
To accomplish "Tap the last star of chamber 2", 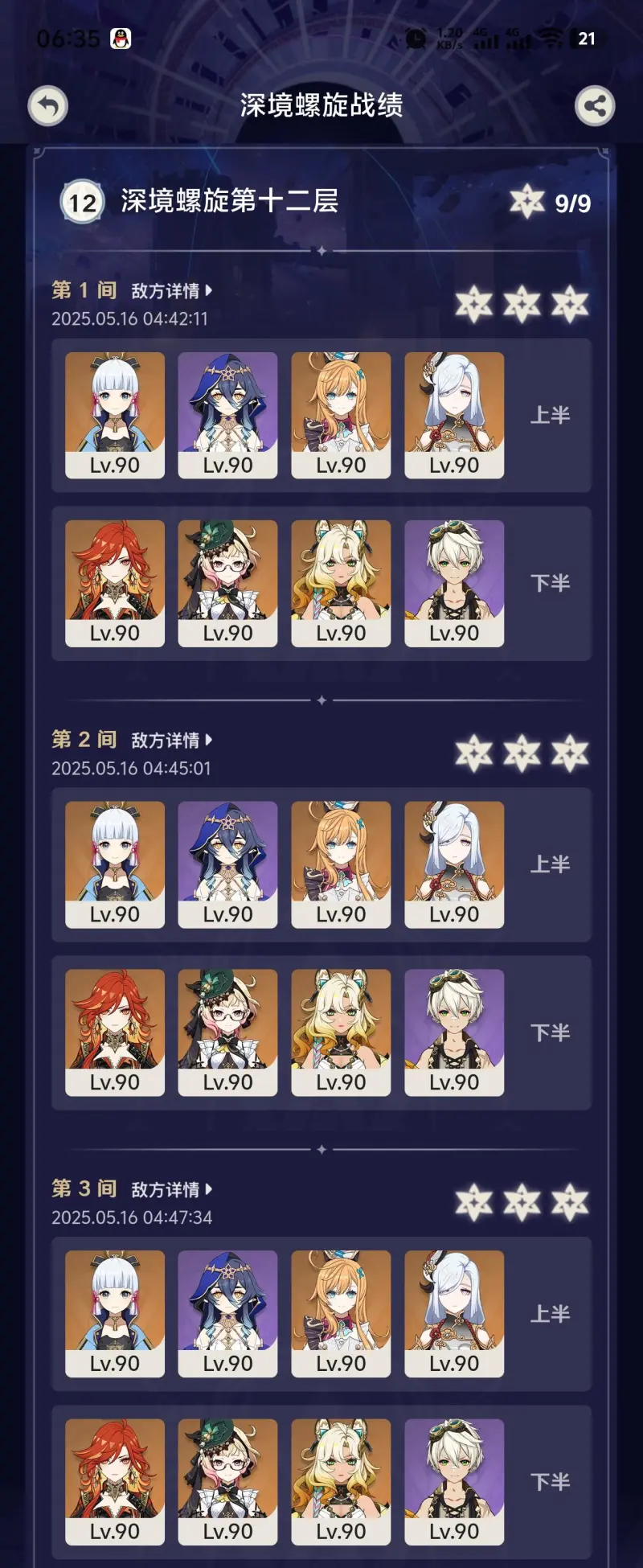I will pos(571,754).
